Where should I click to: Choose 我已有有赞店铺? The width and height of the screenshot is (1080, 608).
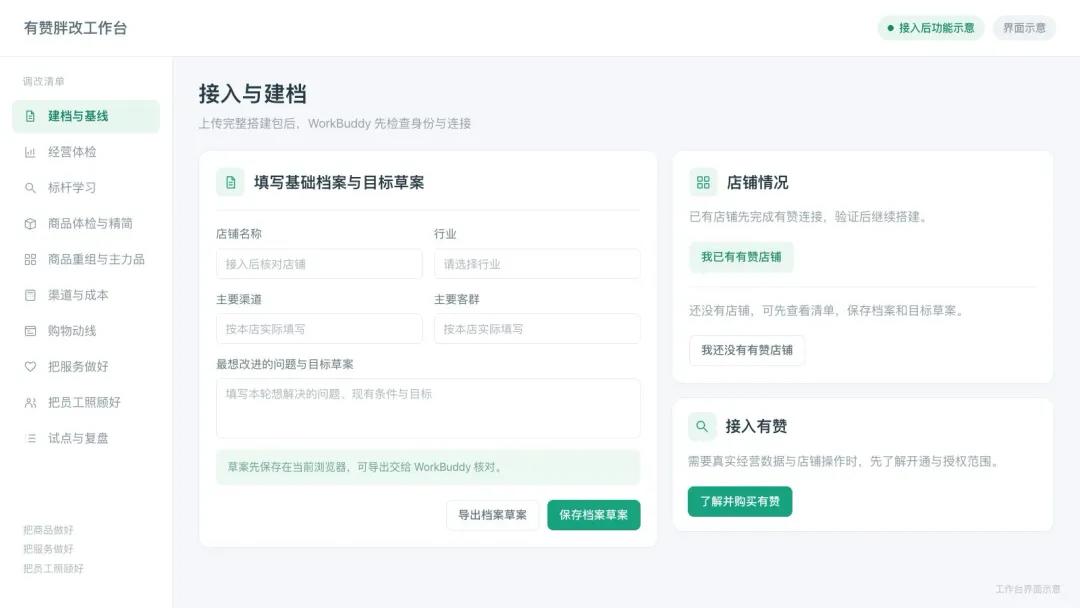(741, 257)
